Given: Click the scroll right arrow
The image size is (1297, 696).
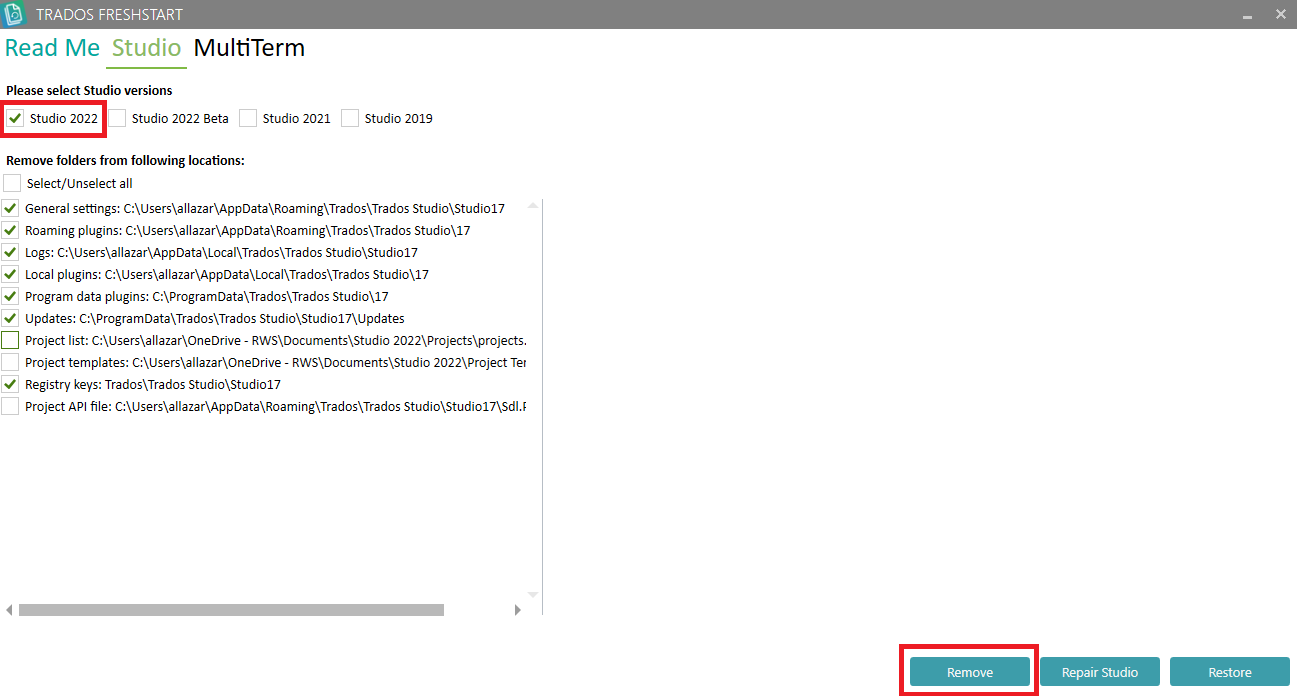Looking at the screenshot, I should click(x=518, y=610).
